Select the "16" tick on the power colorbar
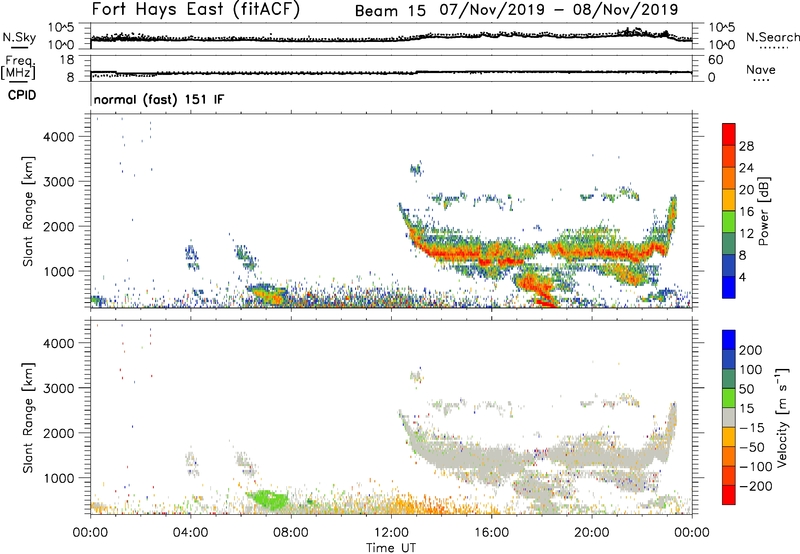 tap(746, 212)
